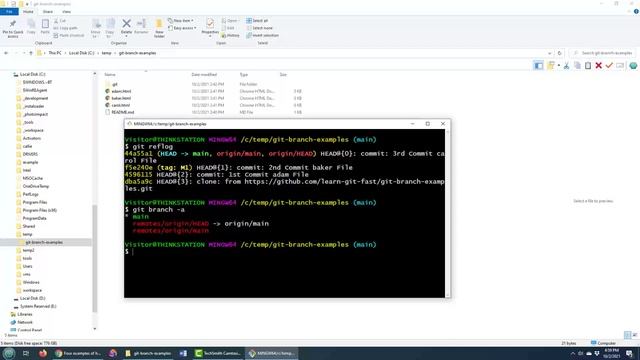Open address bar history dropdown
The height and width of the screenshot is (360, 640).
tap(549, 53)
